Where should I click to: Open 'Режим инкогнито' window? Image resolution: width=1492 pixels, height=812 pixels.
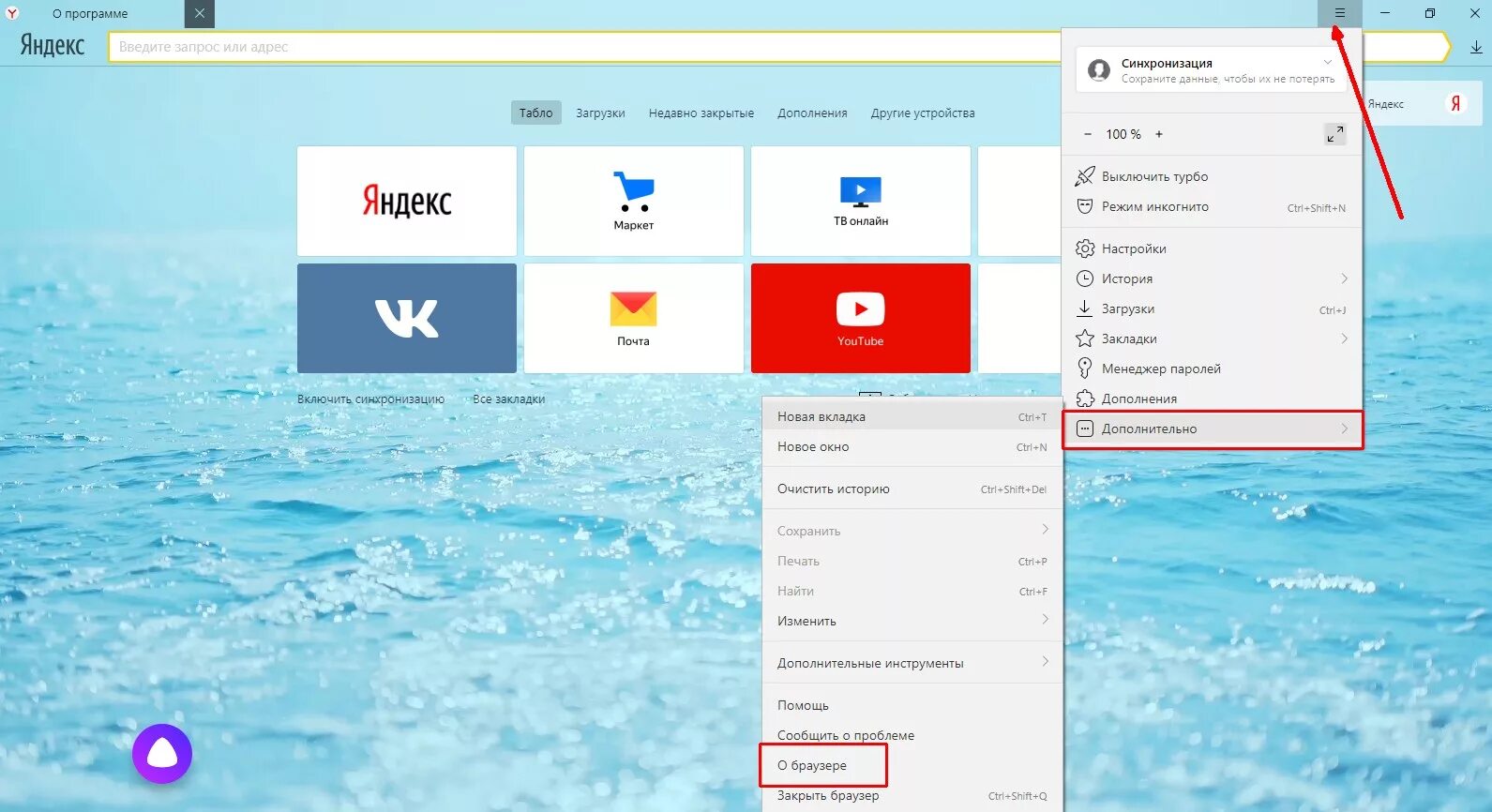1212,206
